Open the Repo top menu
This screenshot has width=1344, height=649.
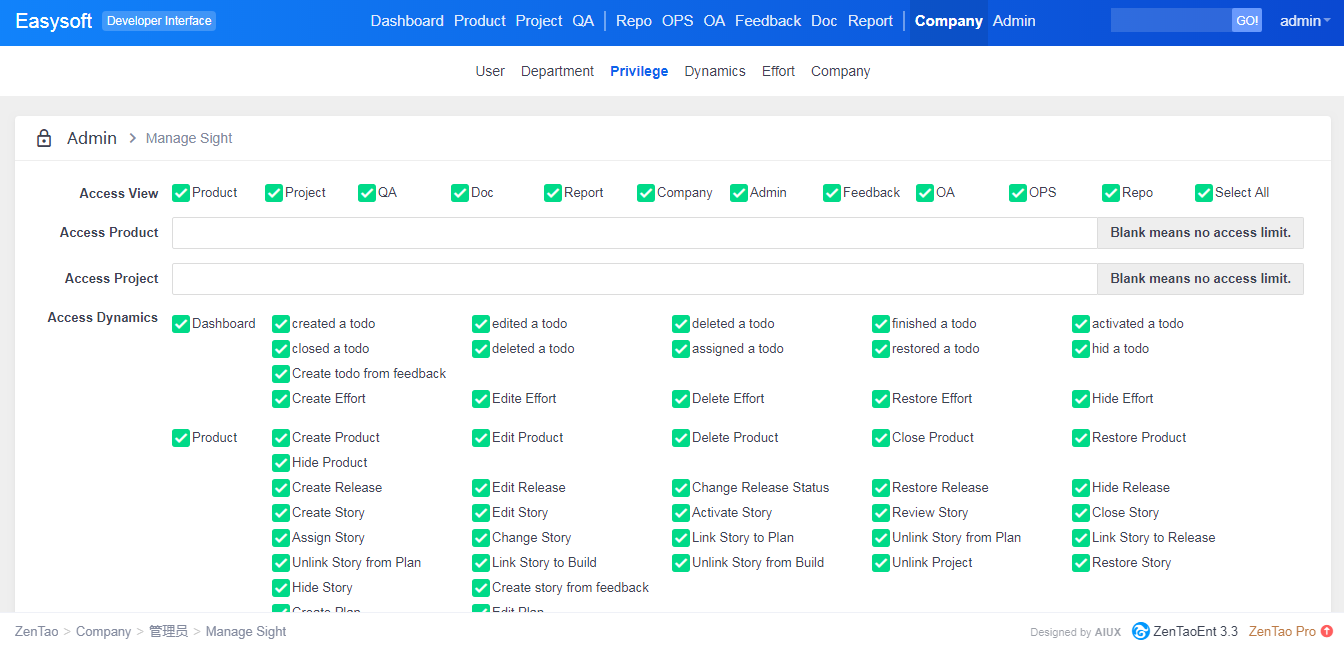(x=634, y=21)
